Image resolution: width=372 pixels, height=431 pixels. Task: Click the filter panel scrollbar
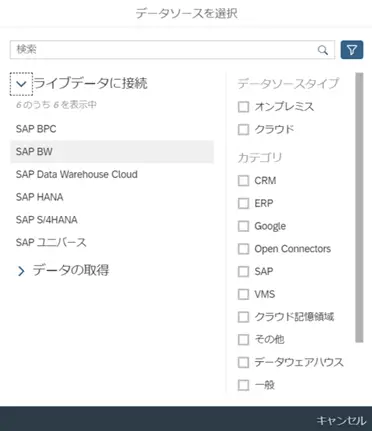(359, 207)
